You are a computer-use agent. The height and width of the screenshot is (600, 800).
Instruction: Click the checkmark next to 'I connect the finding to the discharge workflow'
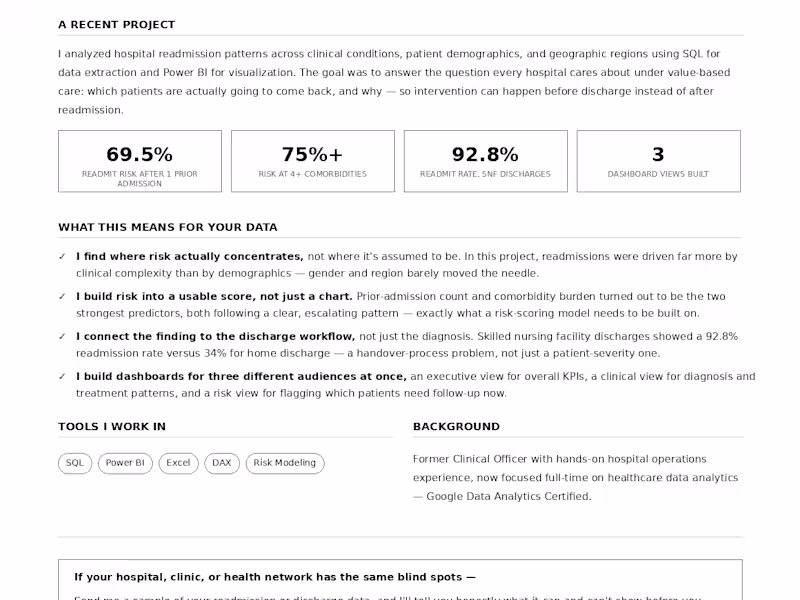click(62, 336)
